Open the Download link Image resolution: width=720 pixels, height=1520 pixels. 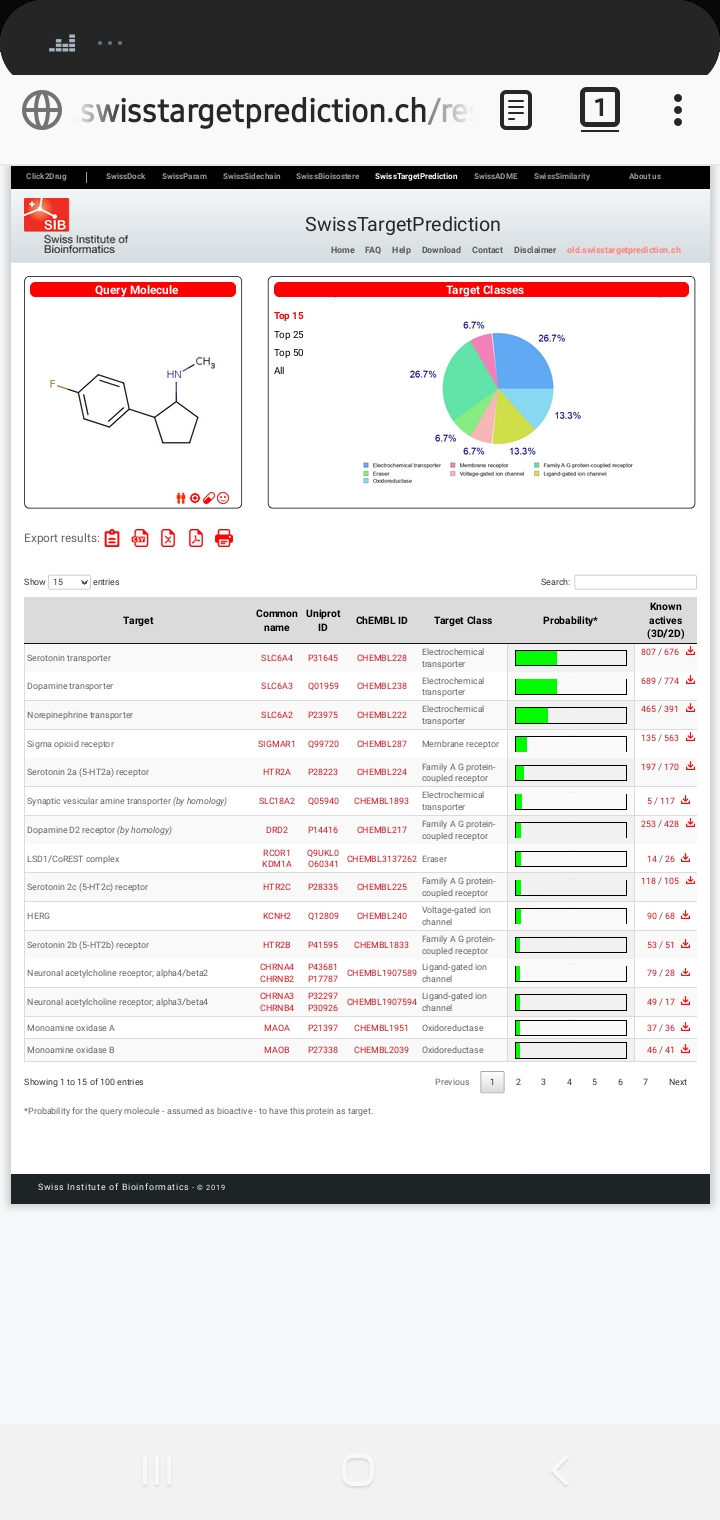(x=441, y=250)
